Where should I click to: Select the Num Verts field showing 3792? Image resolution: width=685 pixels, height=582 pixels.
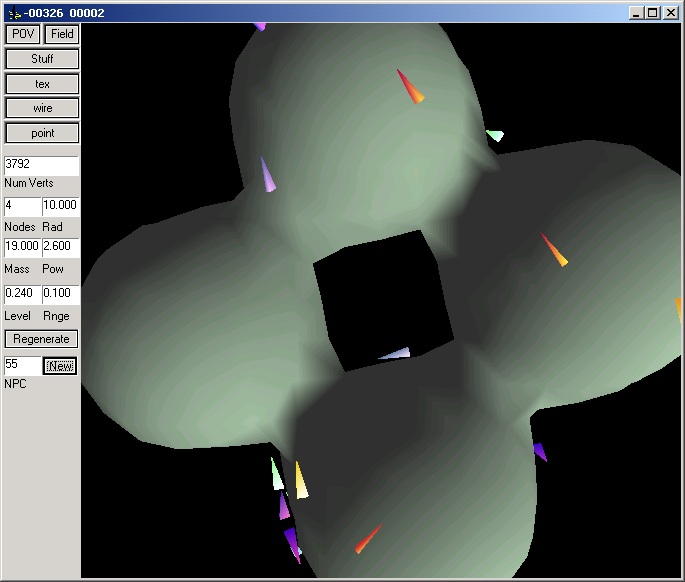click(x=41, y=164)
